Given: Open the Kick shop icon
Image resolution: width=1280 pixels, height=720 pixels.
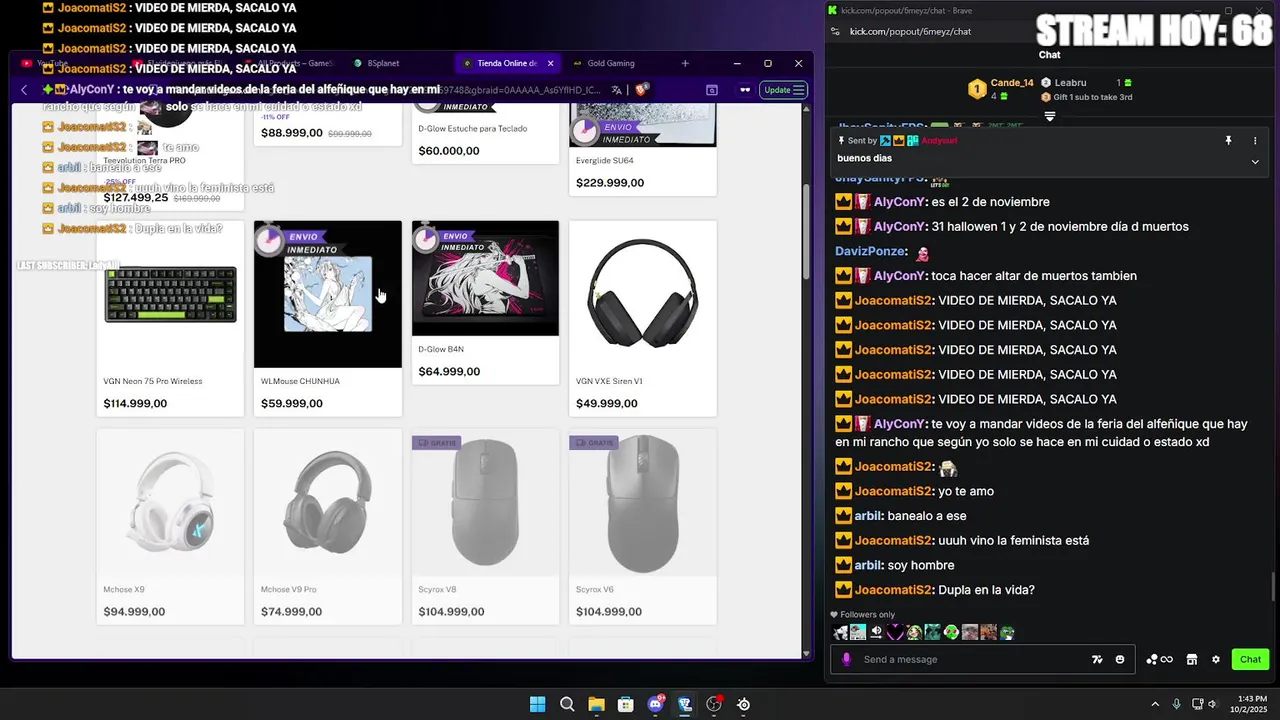Looking at the screenshot, I should [1192, 659].
